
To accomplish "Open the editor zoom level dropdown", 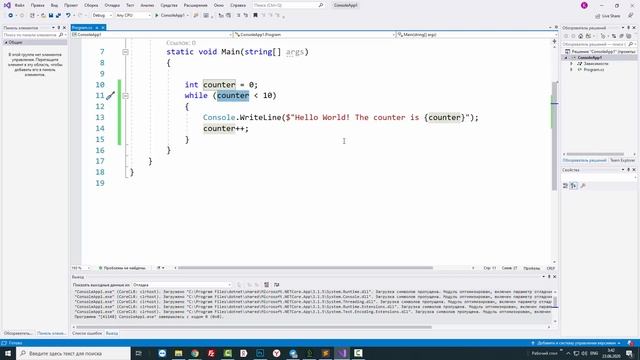I will pos(81,268).
